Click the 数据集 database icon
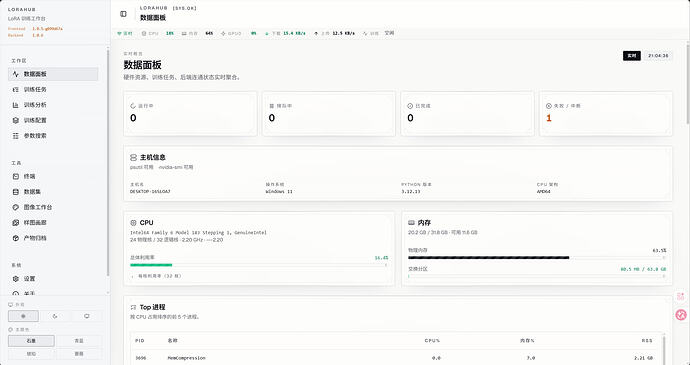 (x=16, y=192)
